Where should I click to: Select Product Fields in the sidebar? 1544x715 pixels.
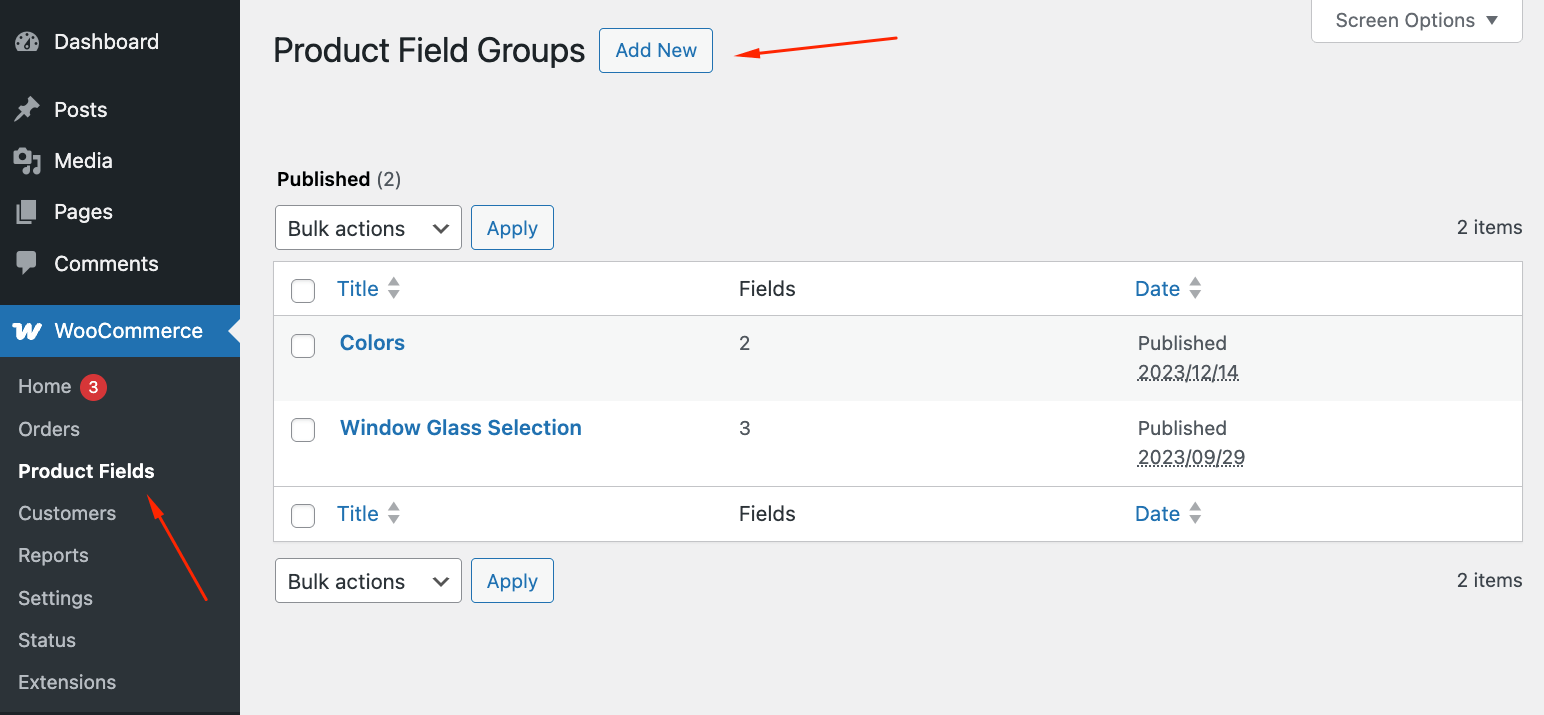point(86,470)
